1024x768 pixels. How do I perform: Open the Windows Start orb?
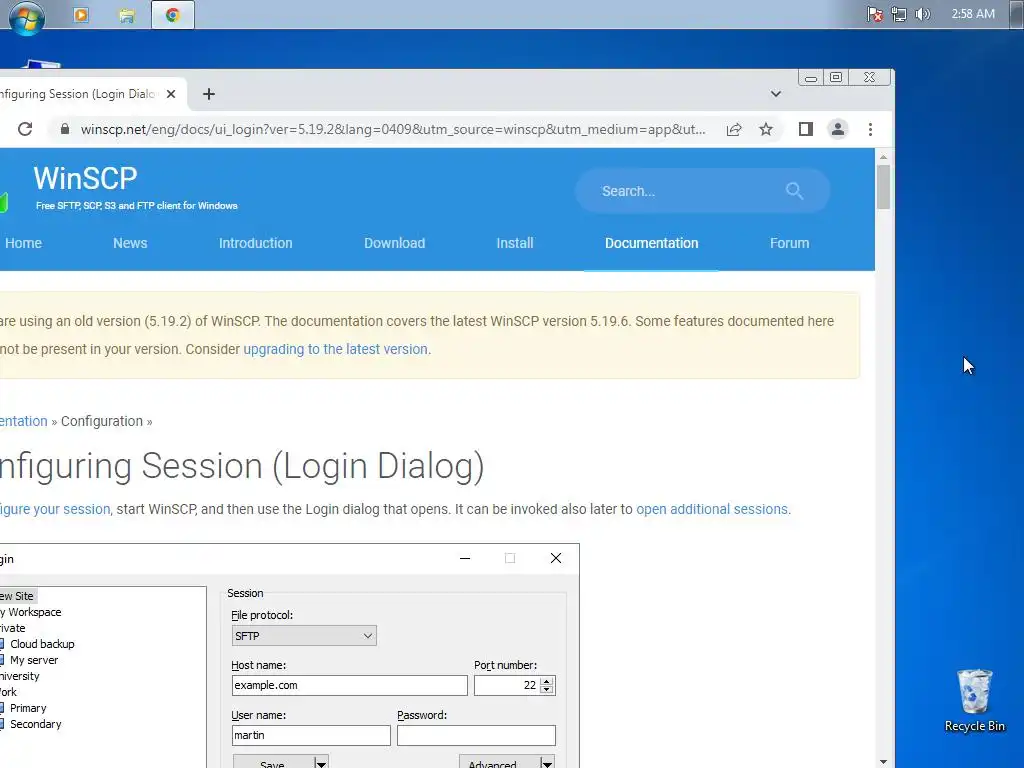[27, 16]
